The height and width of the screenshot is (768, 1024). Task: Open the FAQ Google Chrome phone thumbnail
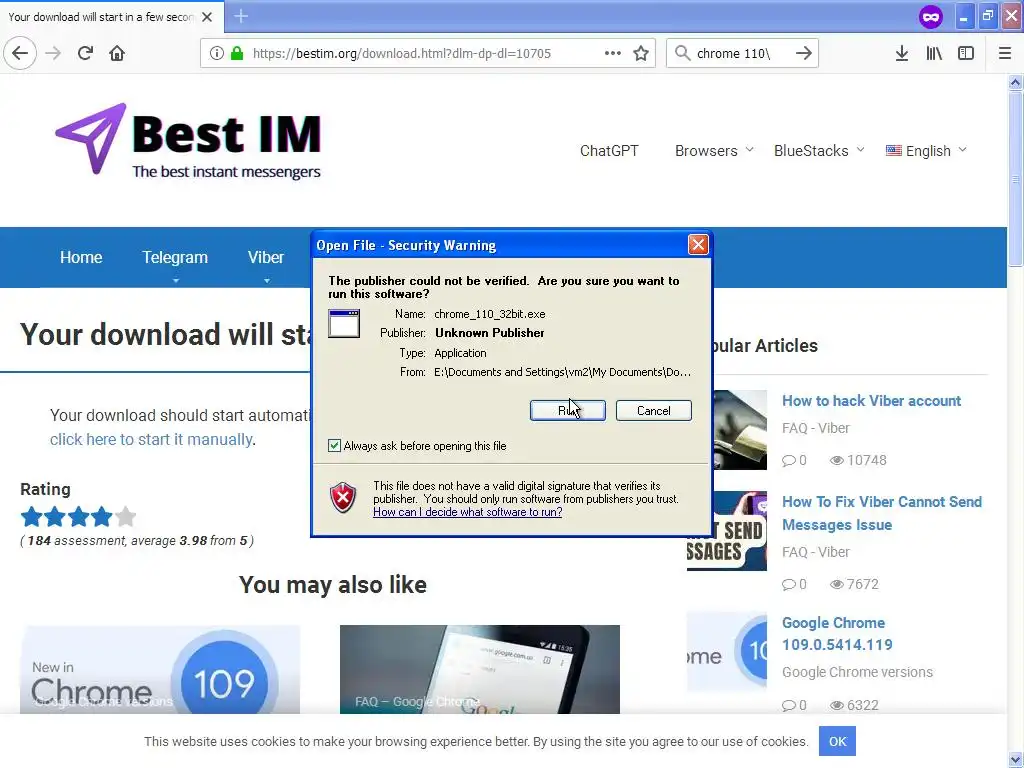click(x=479, y=669)
